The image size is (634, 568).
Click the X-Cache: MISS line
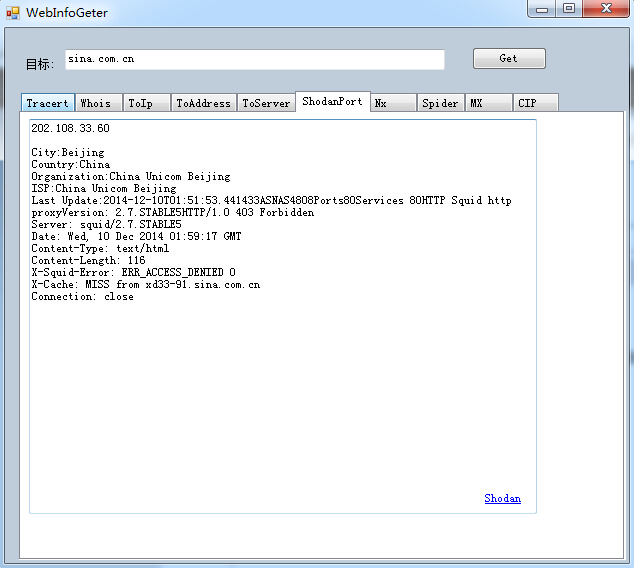point(146,285)
